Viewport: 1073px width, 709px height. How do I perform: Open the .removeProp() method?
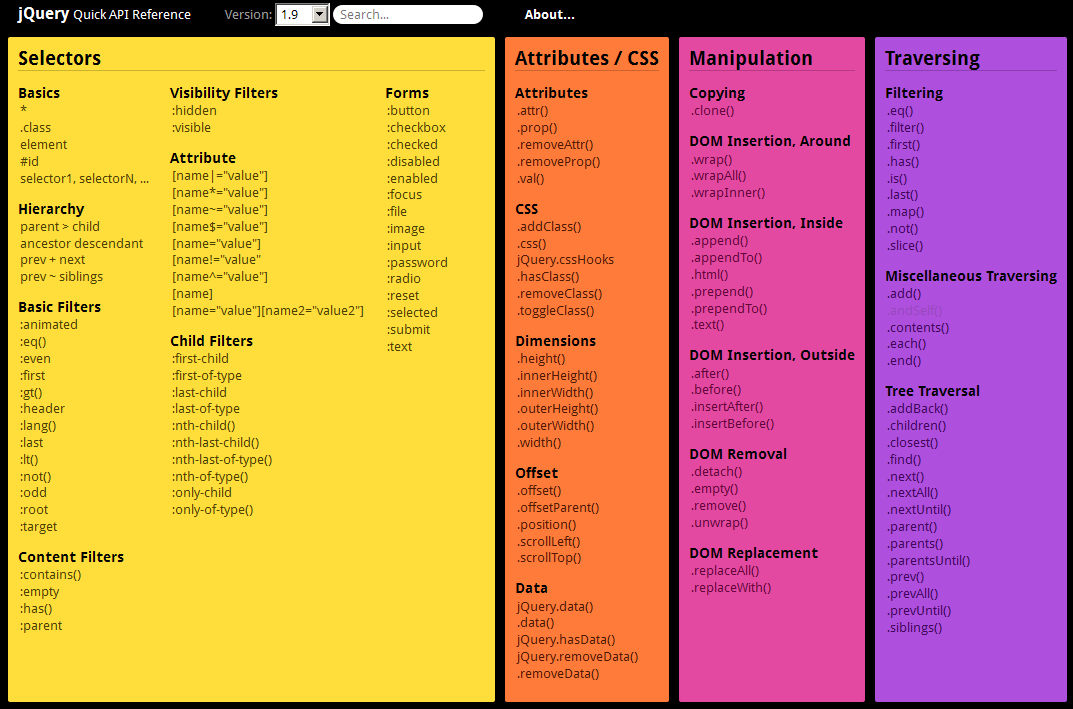pyautogui.click(x=558, y=162)
